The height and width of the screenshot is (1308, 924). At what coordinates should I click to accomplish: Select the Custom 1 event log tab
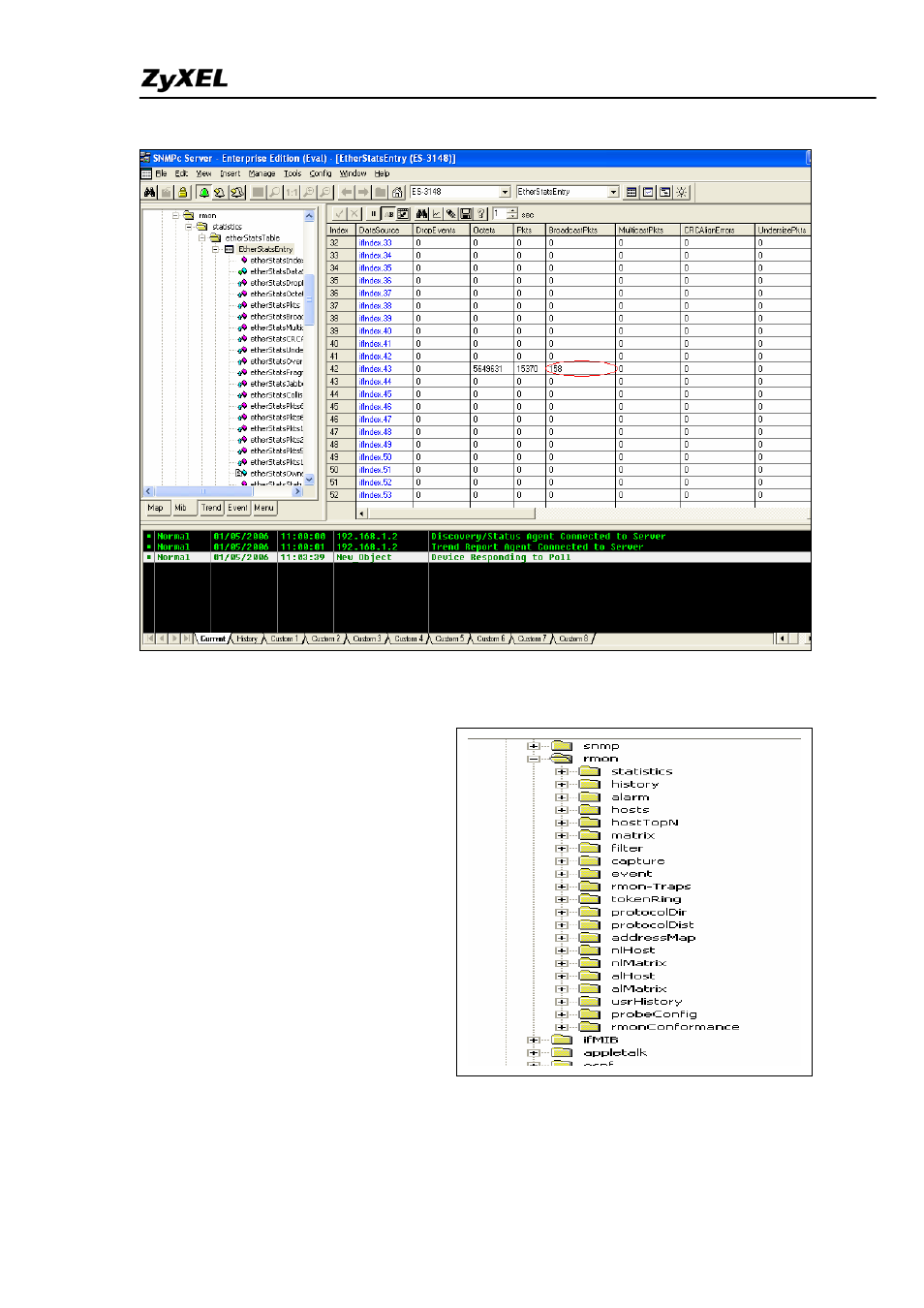pos(283,638)
